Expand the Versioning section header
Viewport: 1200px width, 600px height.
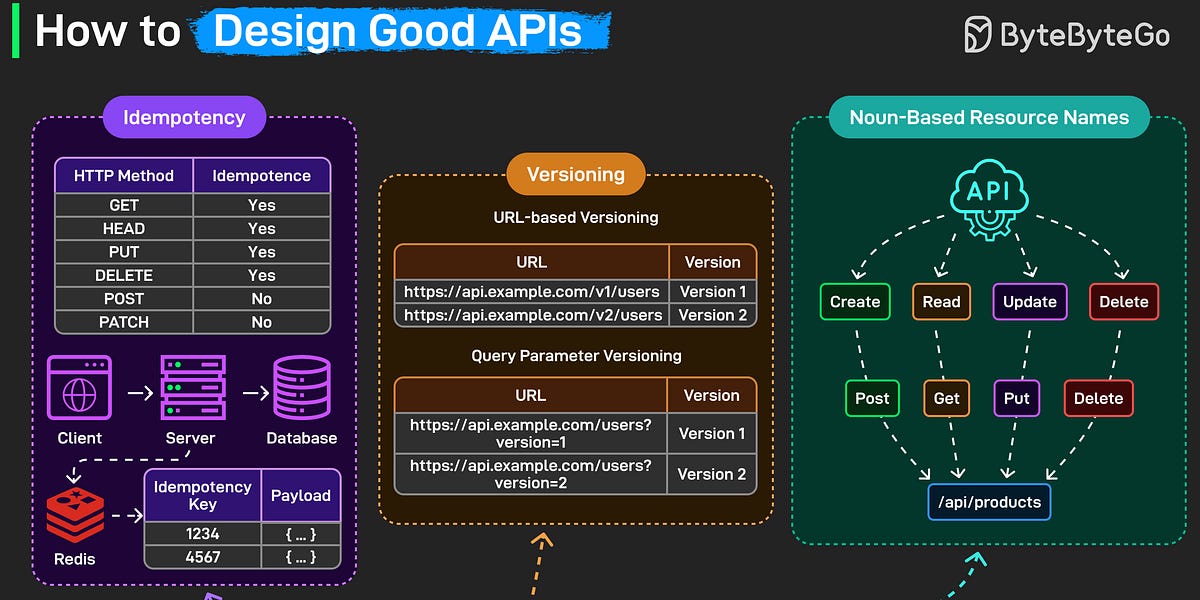click(576, 173)
